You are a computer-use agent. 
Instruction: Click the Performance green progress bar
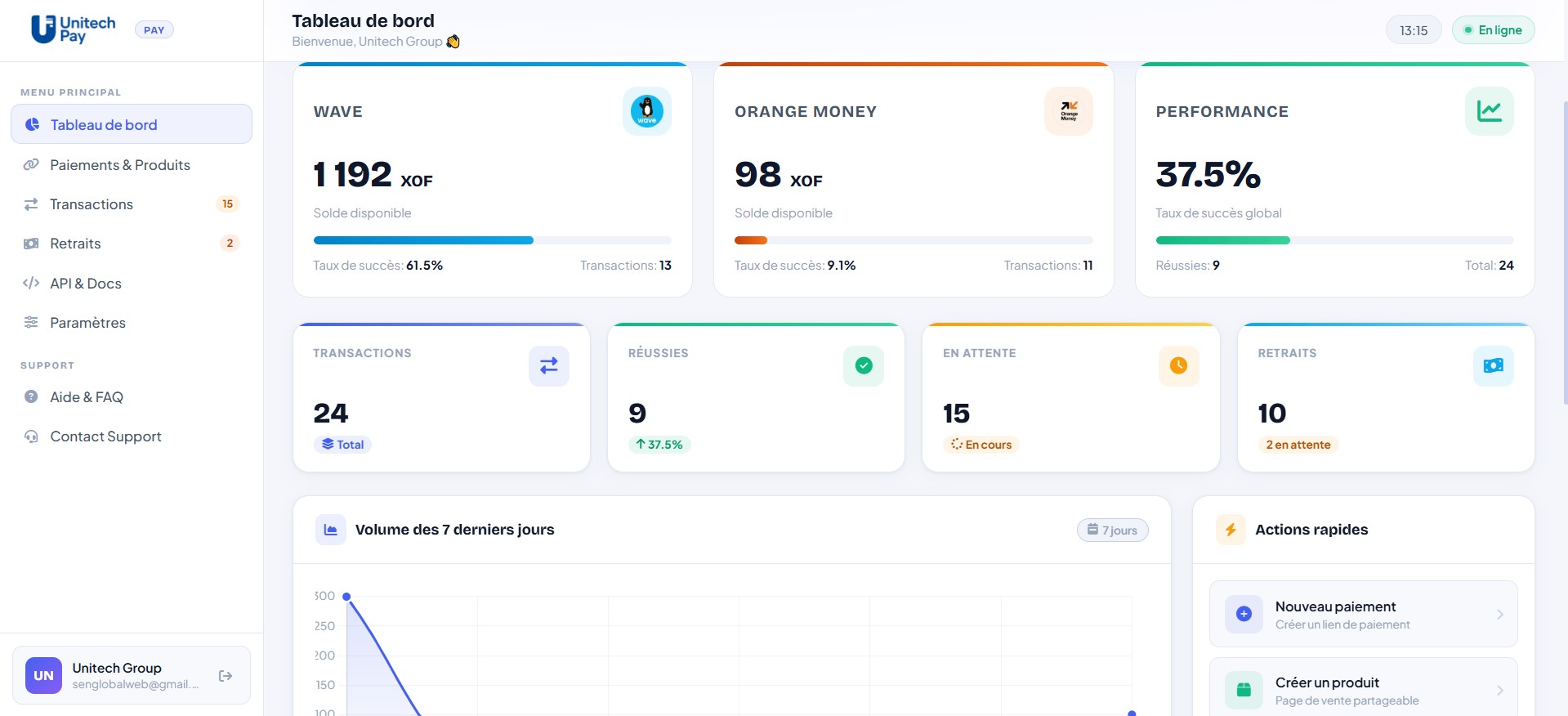tap(1334, 240)
